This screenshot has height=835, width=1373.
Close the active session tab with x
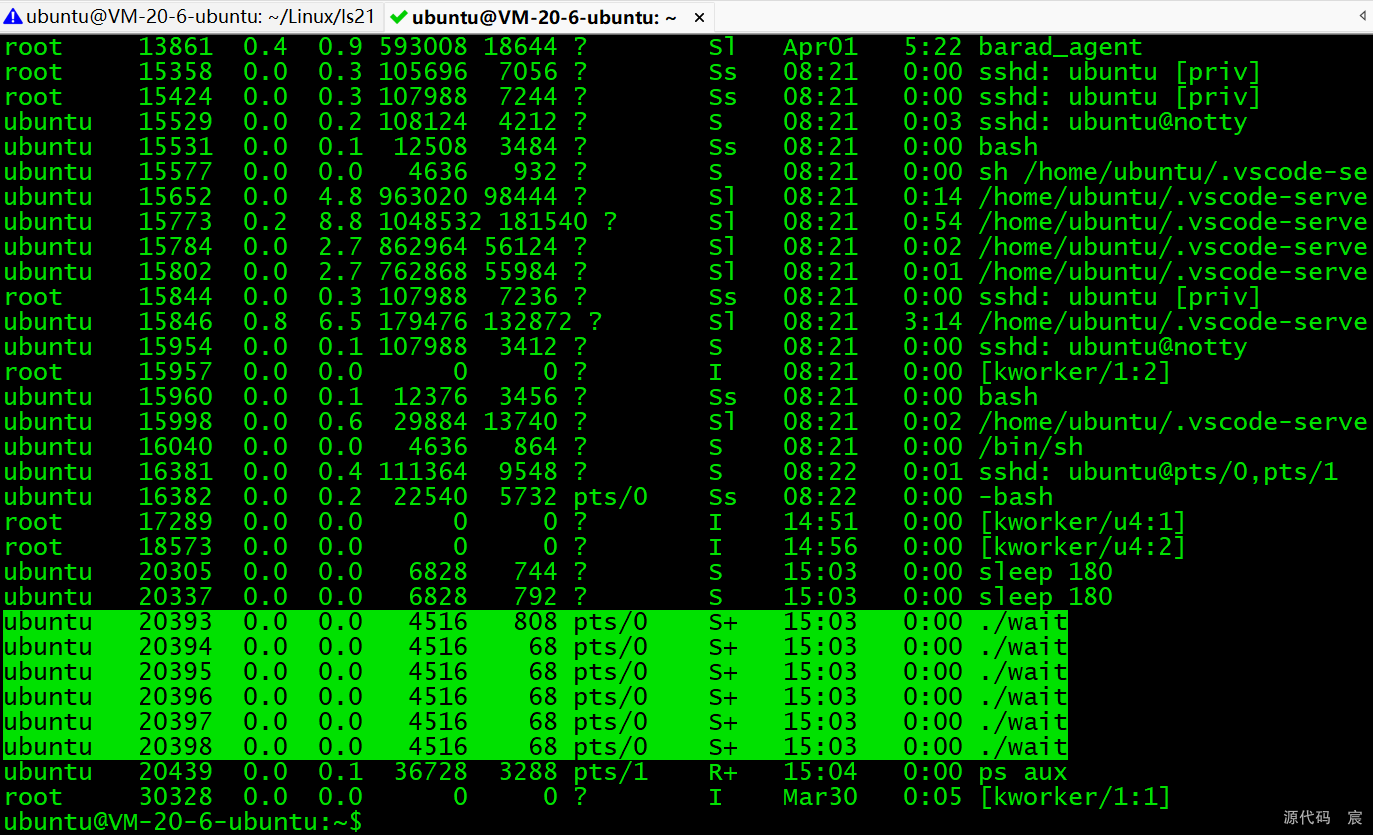[699, 17]
